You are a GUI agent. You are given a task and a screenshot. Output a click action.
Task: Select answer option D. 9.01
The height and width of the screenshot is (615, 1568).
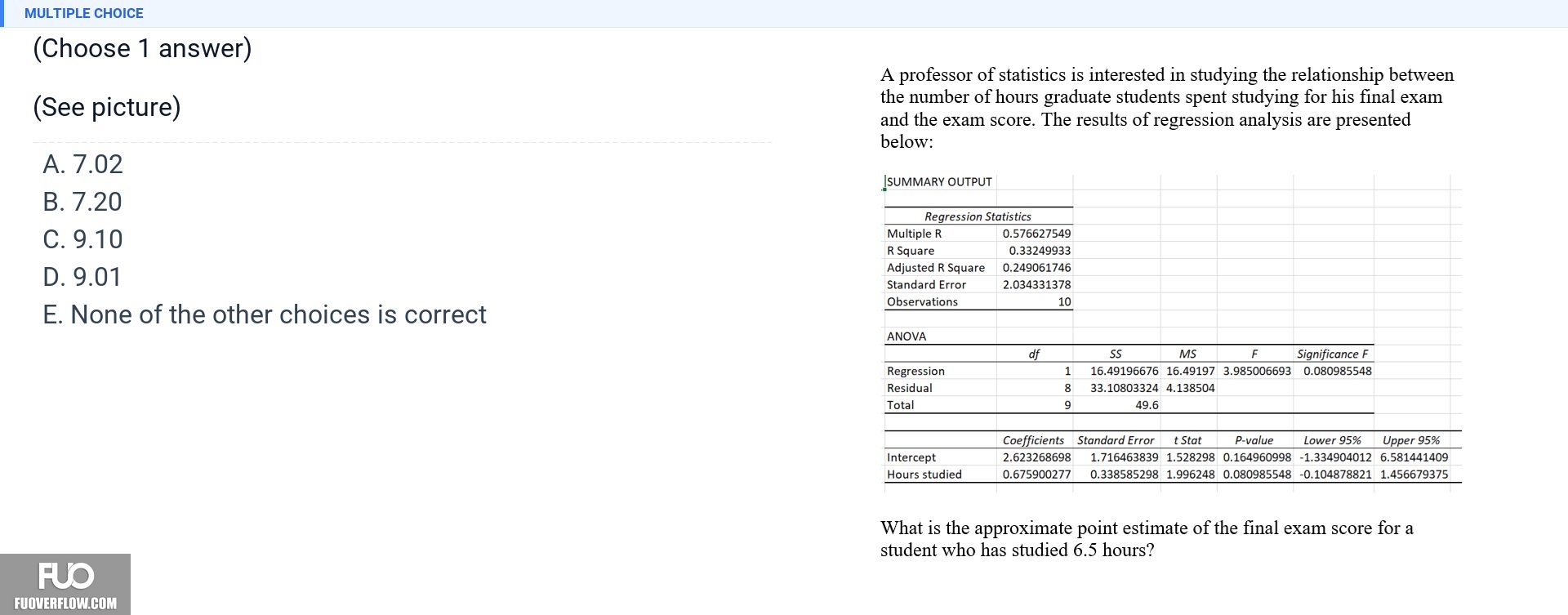(82, 277)
